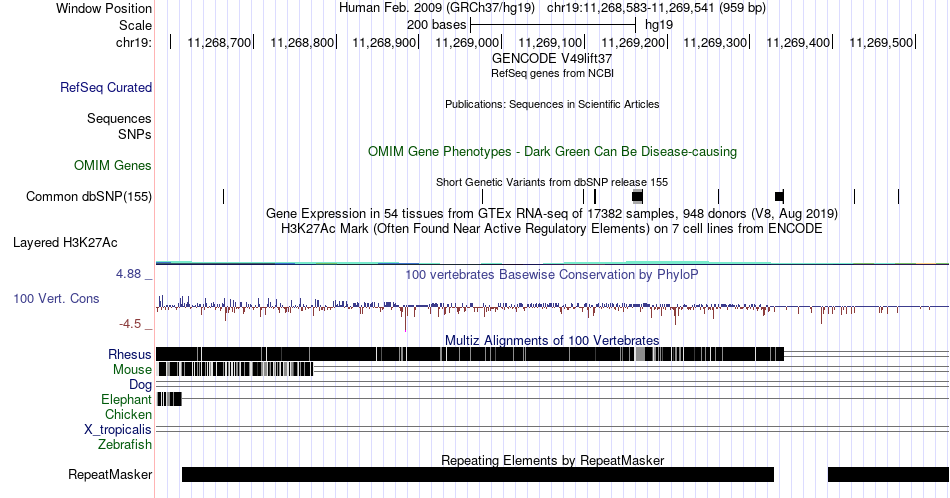950x498 pixels.
Task: Click the X_tropicalis alignment row label
Action: (x=118, y=430)
